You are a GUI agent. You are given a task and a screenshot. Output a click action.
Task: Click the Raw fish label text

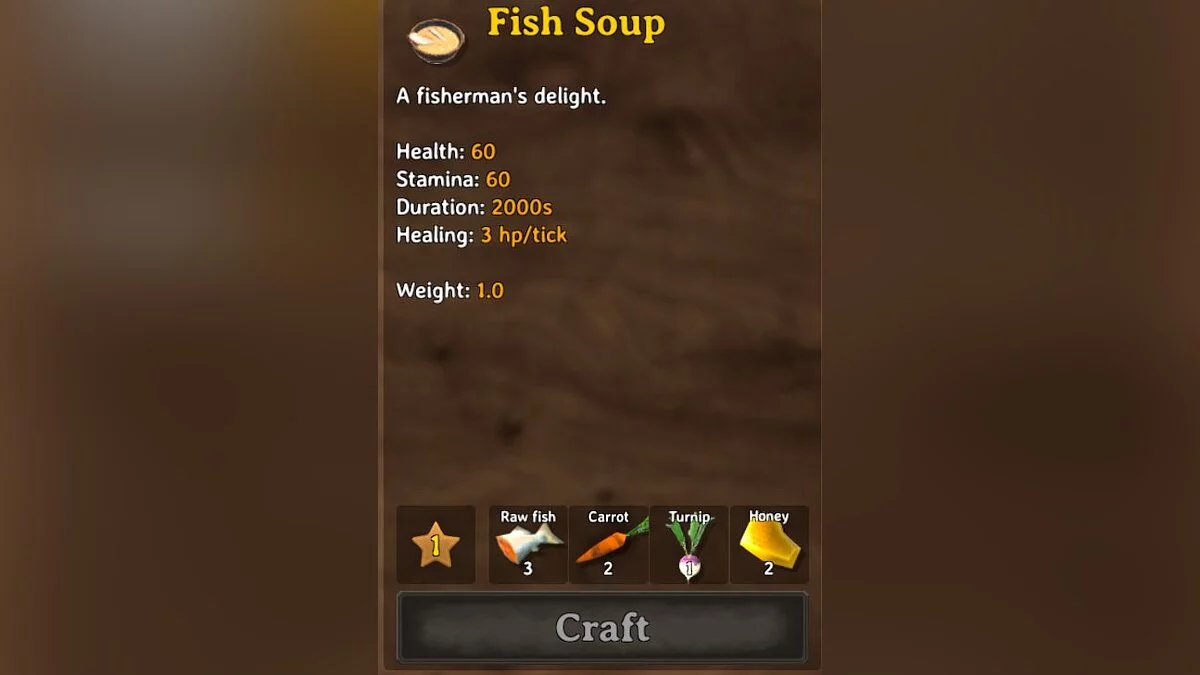(528, 517)
